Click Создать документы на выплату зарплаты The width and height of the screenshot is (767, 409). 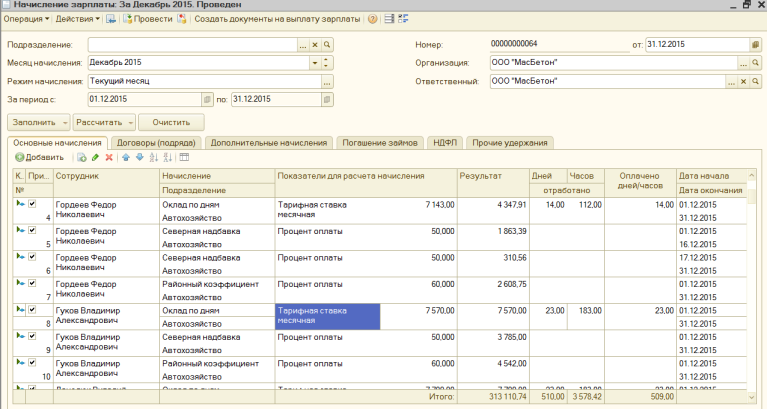(277, 19)
